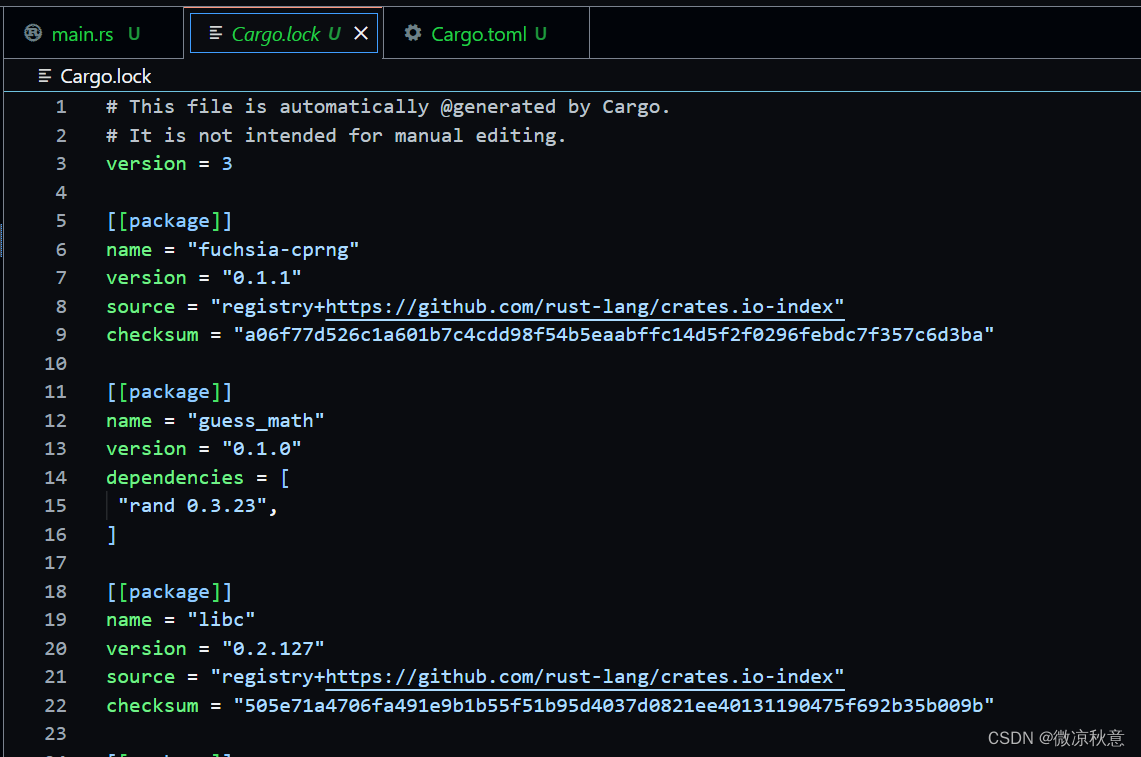Open the crates.io-index link on line 8

coord(585,306)
